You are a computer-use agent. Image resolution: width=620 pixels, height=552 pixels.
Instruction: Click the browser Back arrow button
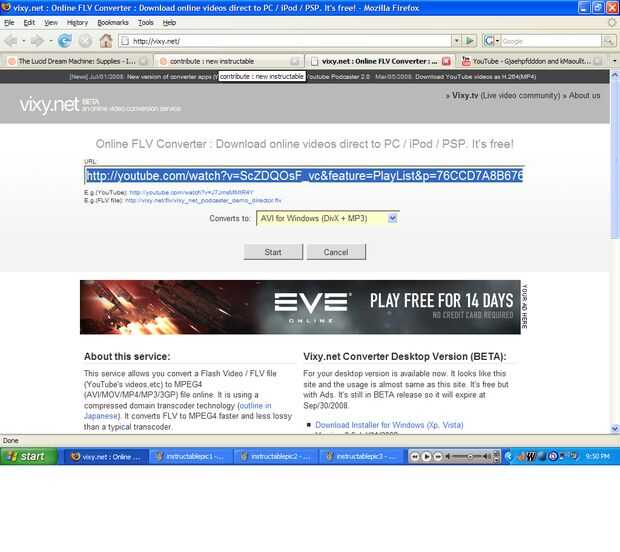11,41
